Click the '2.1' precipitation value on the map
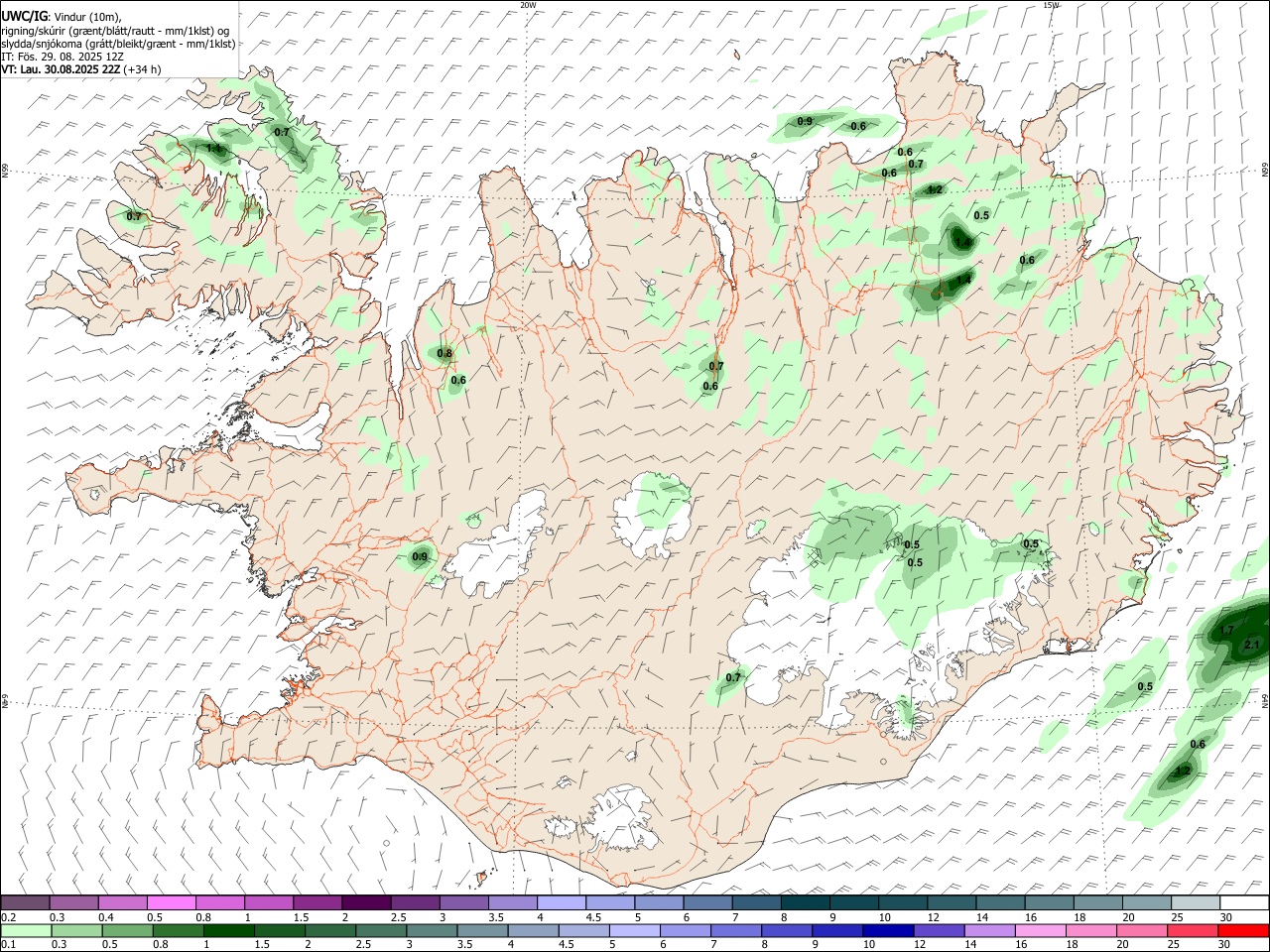Screen dimensions: 1270x952 click(x=1251, y=646)
